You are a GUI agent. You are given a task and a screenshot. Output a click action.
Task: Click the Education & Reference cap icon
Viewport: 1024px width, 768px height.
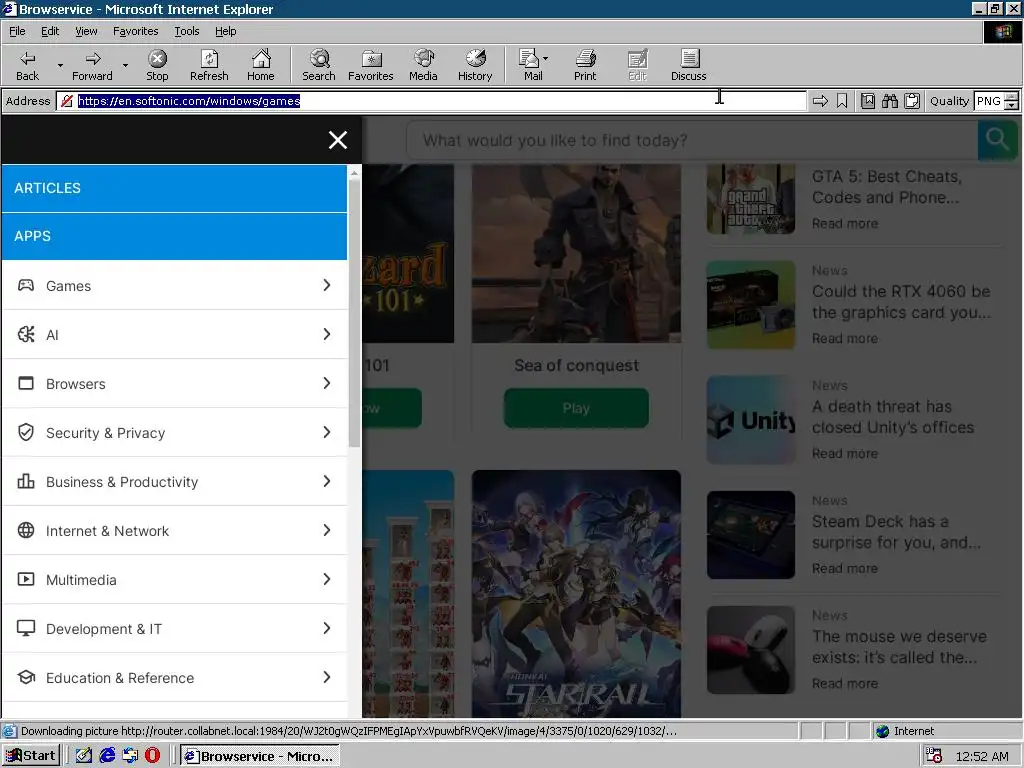pyautogui.click(x=26, y=677)
